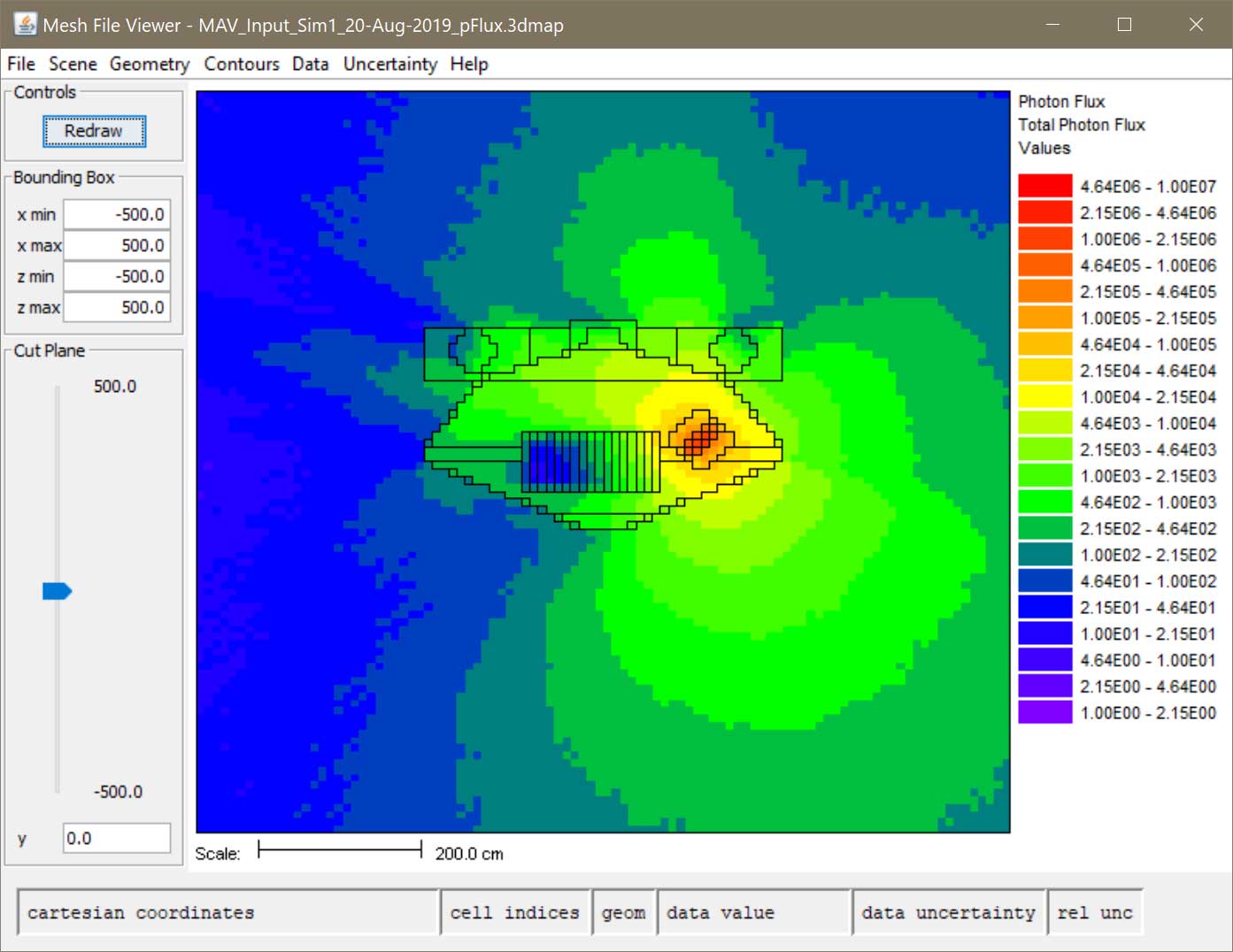Toggle the rel unc readout
Screen dimensions: 1233x952
click(1097, 912)
